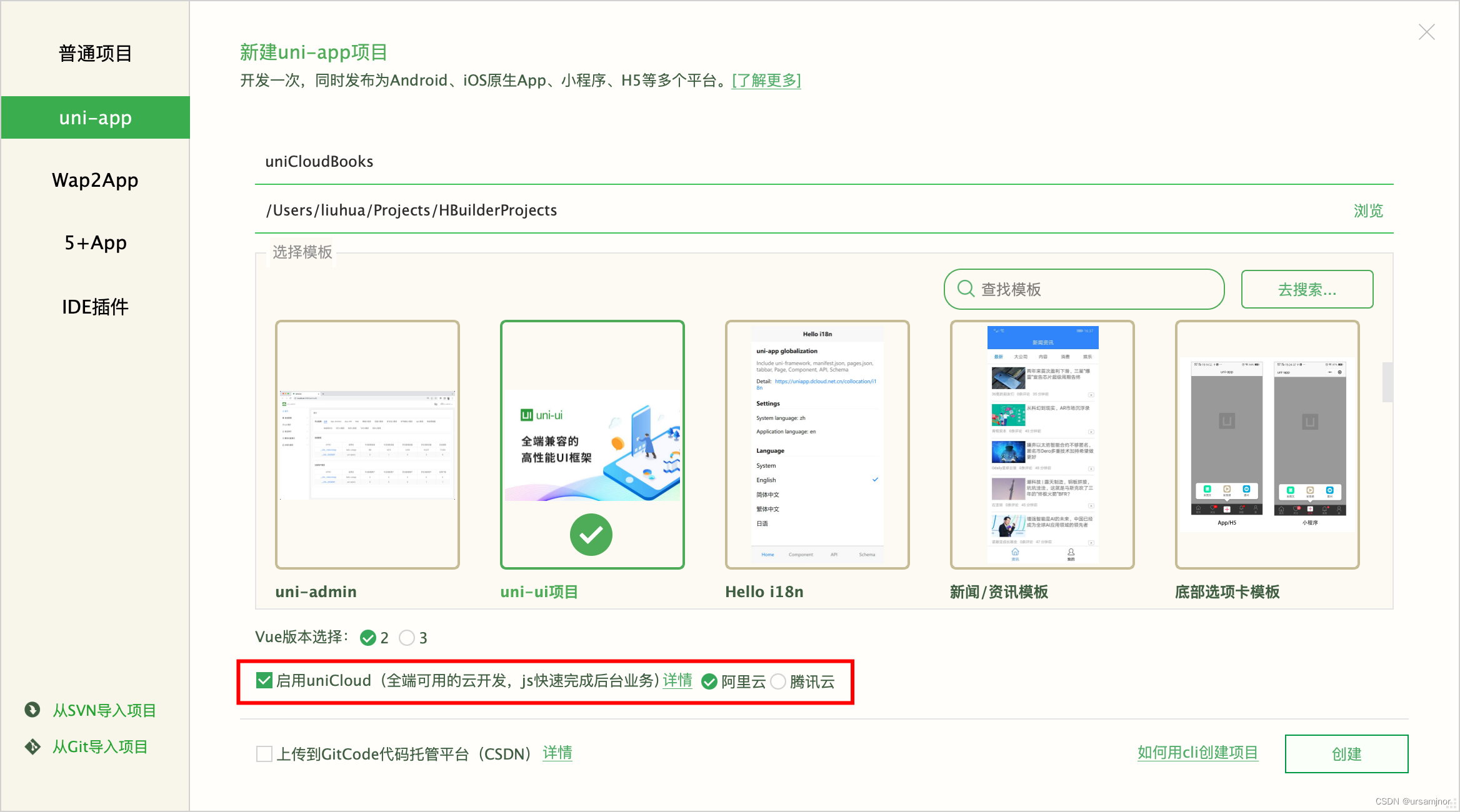Choose the 5+App project type
Screen dimensions: 1460x812
pyautogui.click(x=96, y=242)
